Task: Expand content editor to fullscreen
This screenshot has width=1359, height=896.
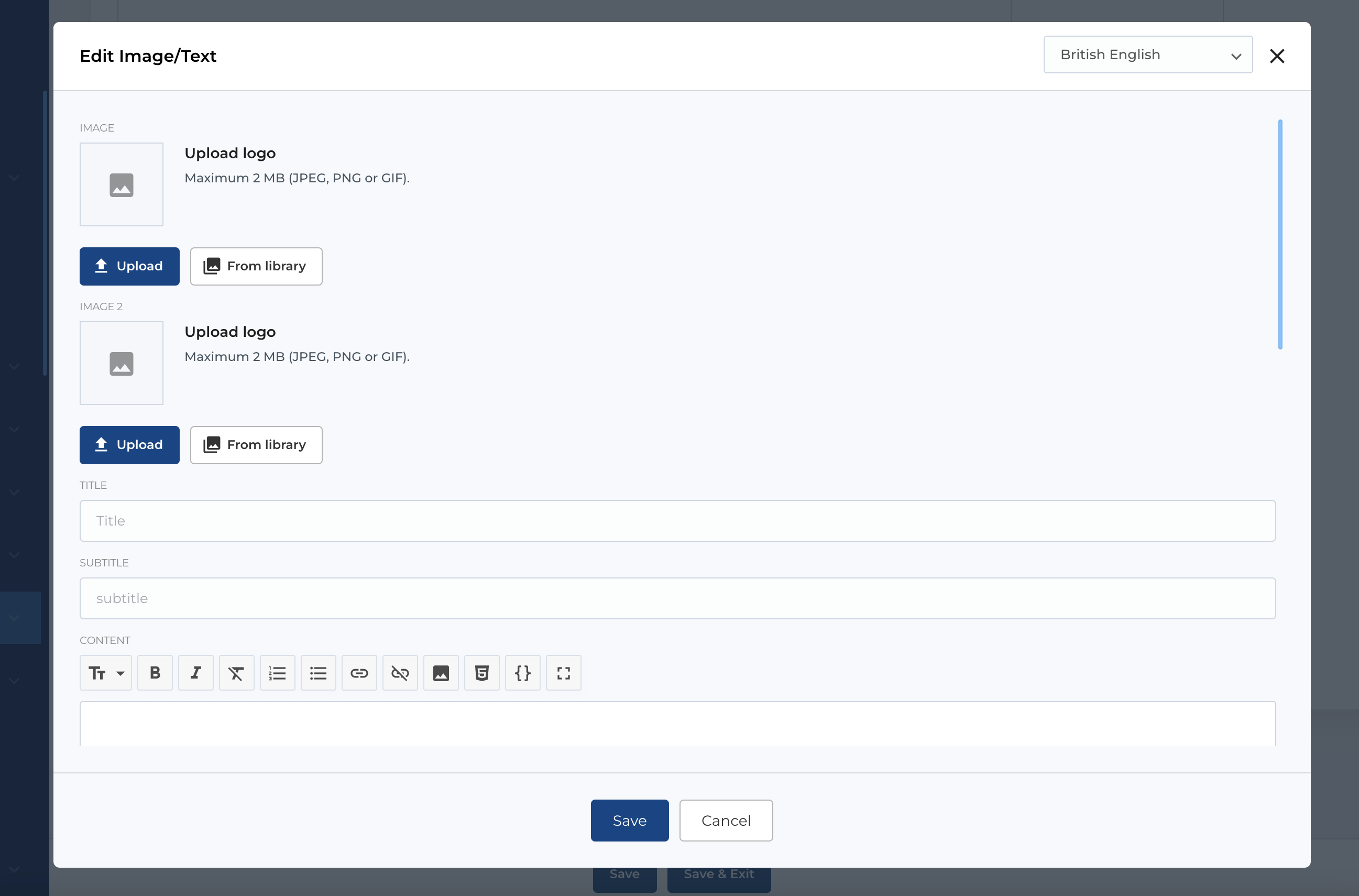Action: 563,673
